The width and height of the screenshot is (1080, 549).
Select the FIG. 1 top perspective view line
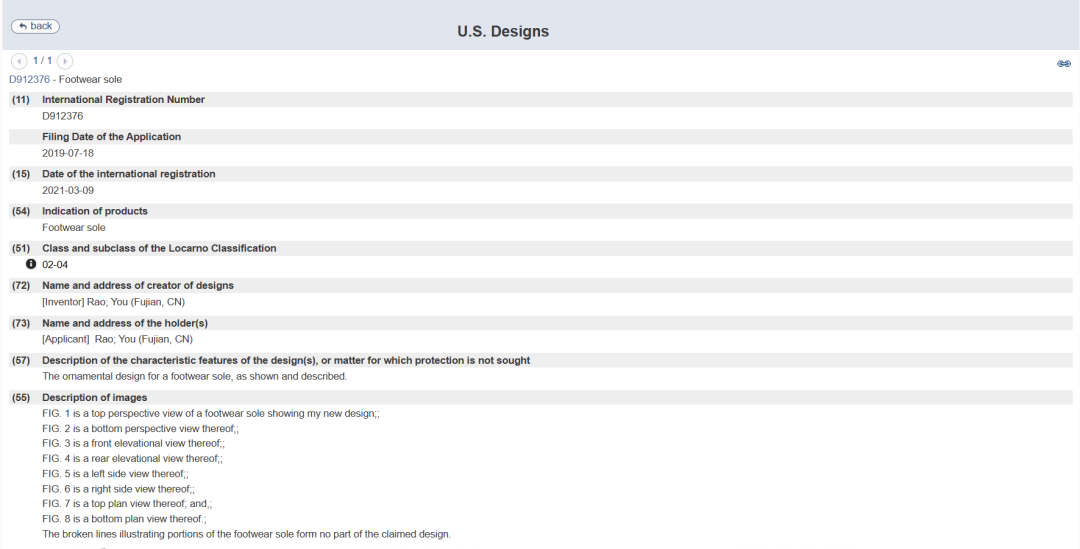click(211, 413)
